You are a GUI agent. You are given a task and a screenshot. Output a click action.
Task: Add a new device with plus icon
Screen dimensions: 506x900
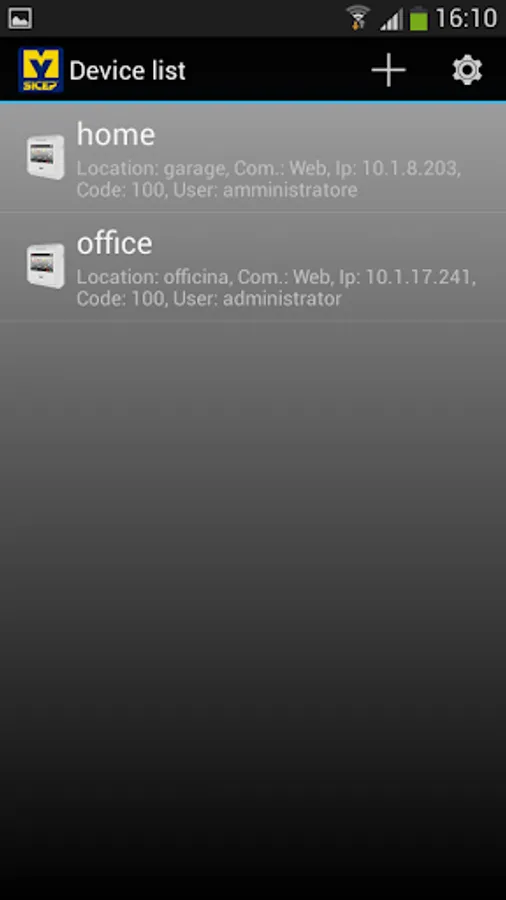pyautogui.click(x=388, y=70)
